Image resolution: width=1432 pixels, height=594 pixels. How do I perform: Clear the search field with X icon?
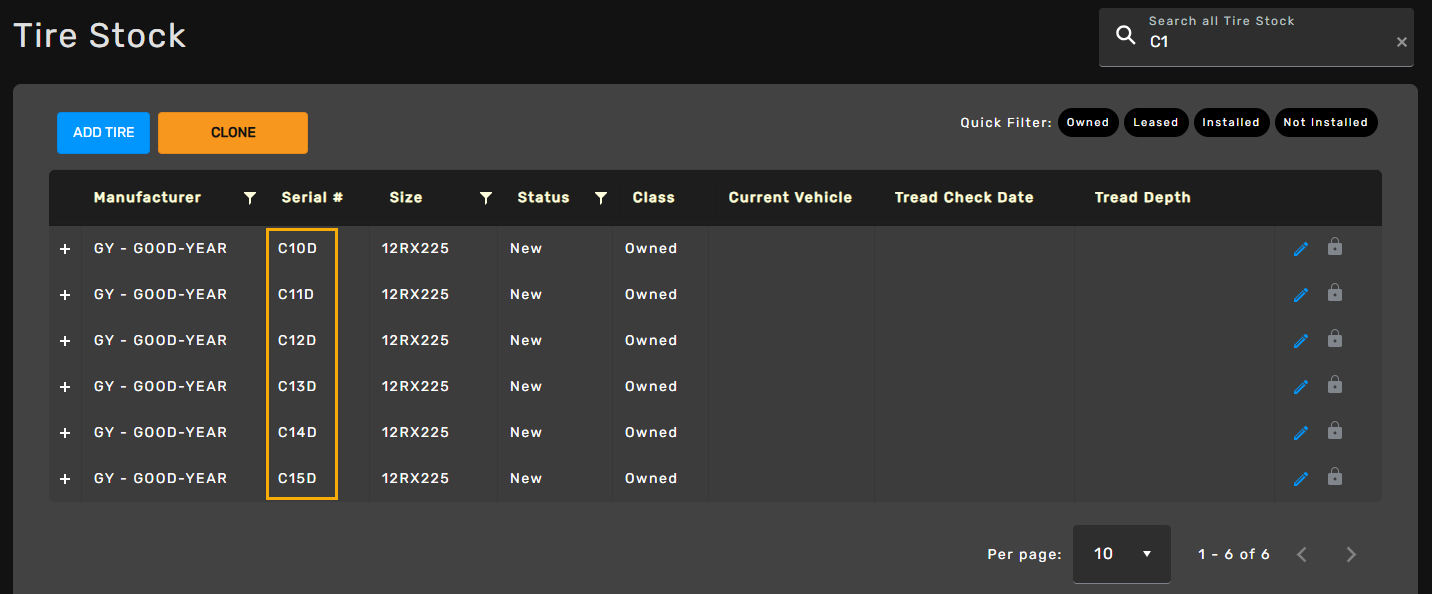coord(1401,42)
